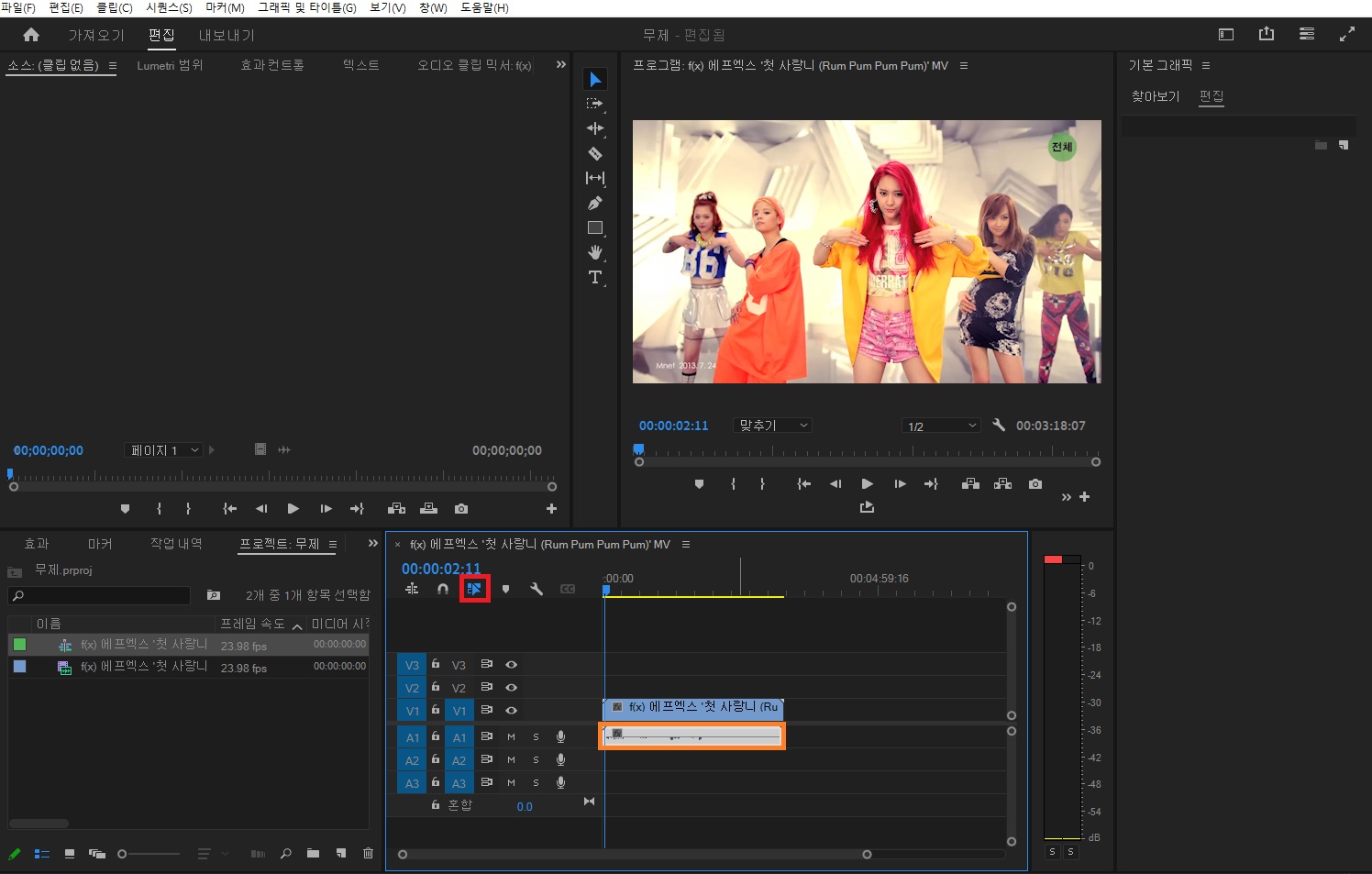Toggle insert sequences as nests option
1372x874 pixels.
coord(412,589)
